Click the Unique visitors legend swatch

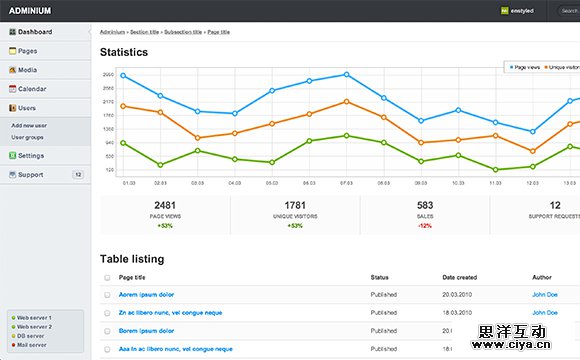click(546, 67)
